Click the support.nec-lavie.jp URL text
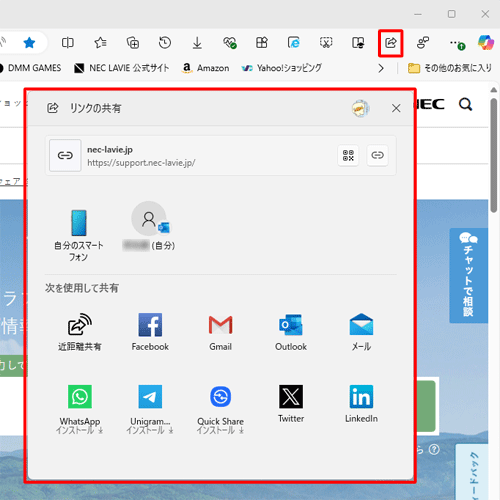 (x=141, y=163)
